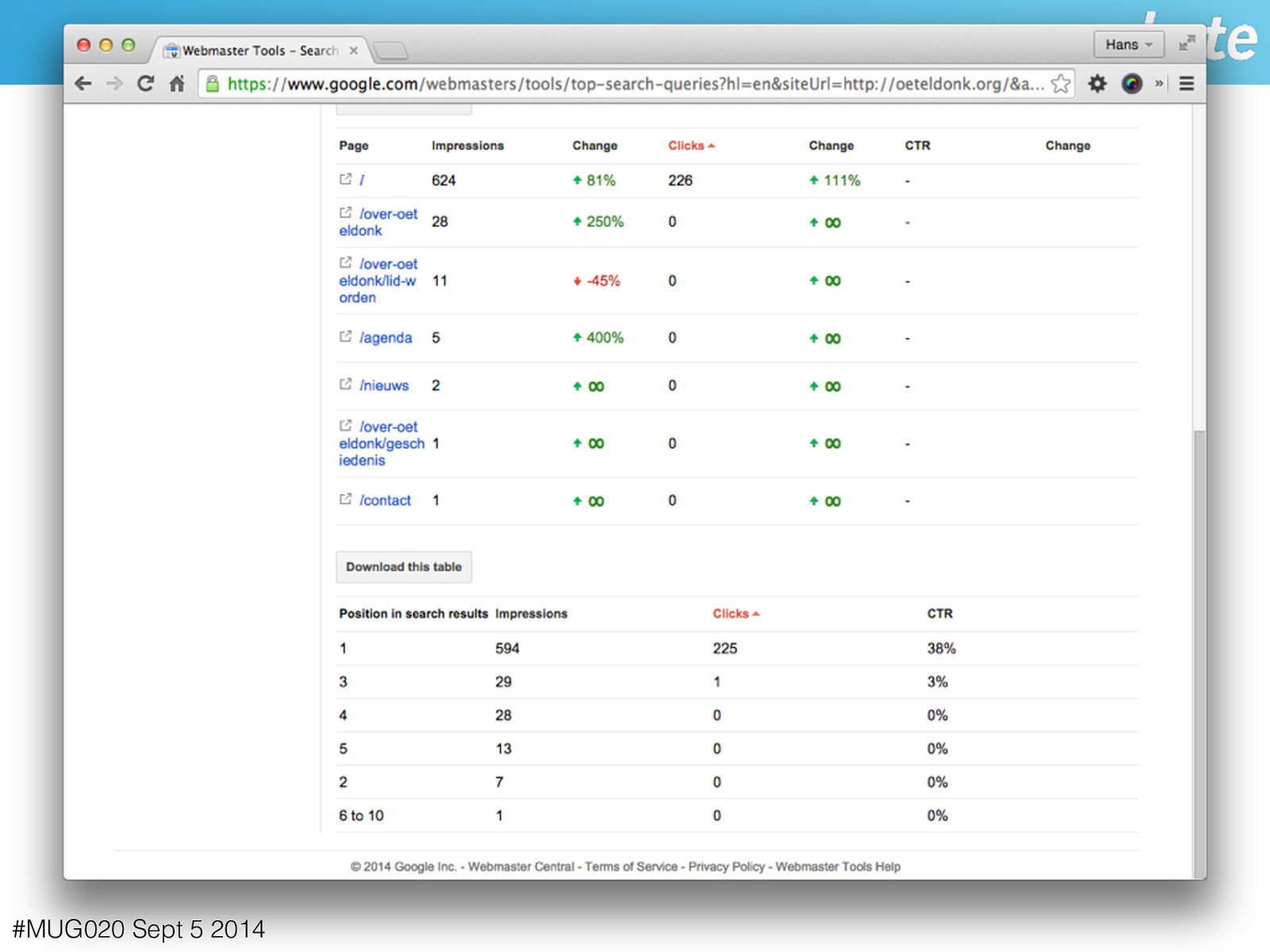
Task: Reload the page with the refresh icon
Action: click(x=145, y=83)
